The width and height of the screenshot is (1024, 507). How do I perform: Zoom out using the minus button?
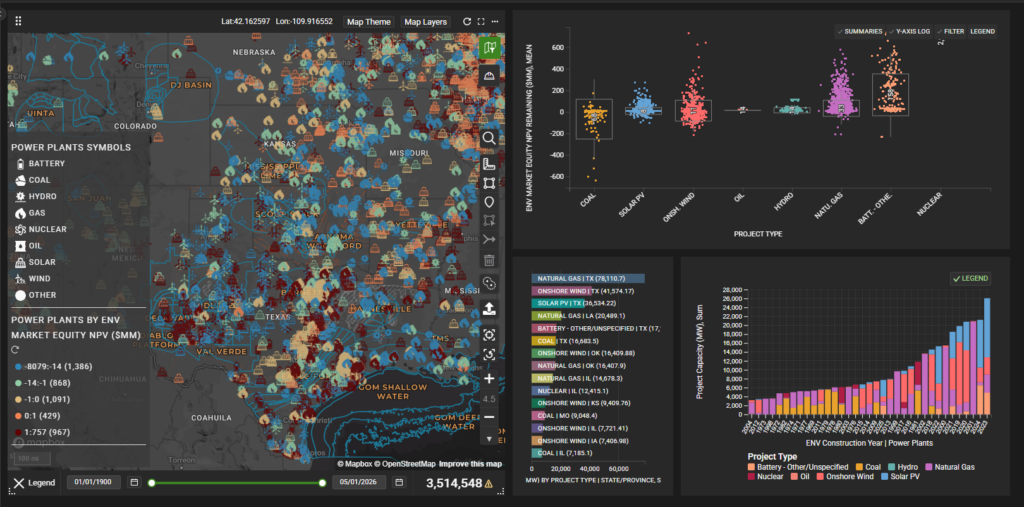pos(490,417)
